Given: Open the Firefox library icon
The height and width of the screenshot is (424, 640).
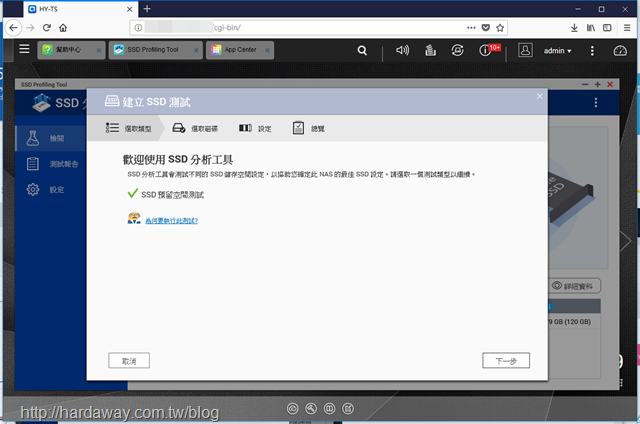Looking at the screenshot, I should pos(591,28).
